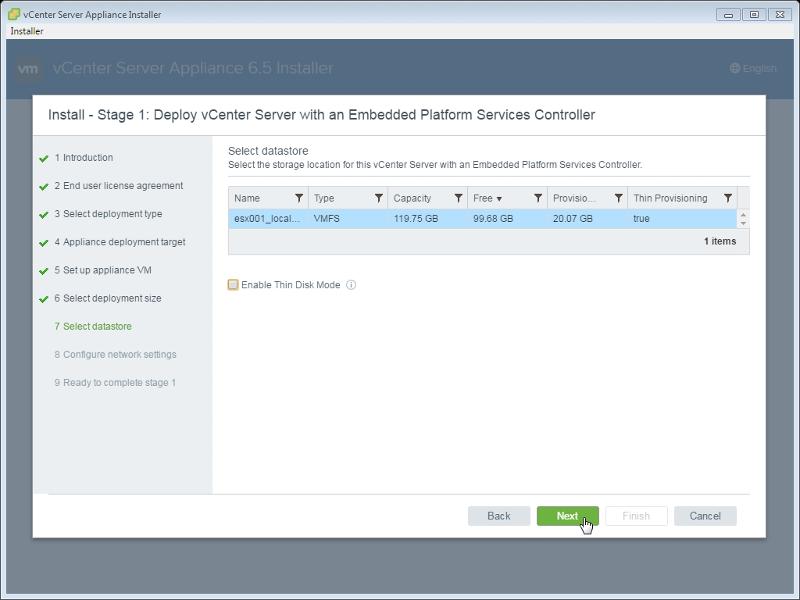Click the Back button
Image resolution: width=800 pixels, height=600 pixels.
498,516
